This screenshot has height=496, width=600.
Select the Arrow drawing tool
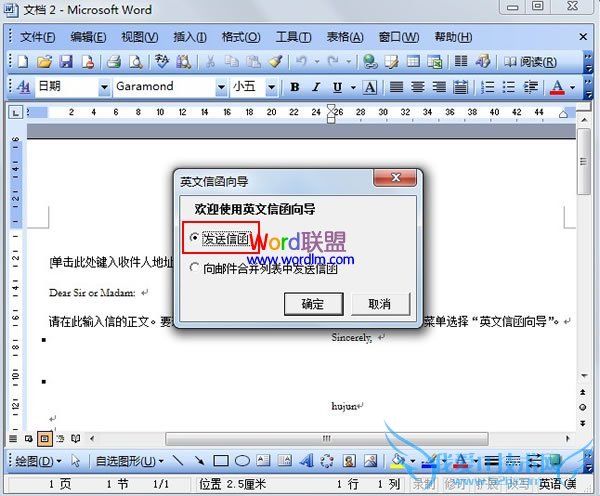(199, 460)
